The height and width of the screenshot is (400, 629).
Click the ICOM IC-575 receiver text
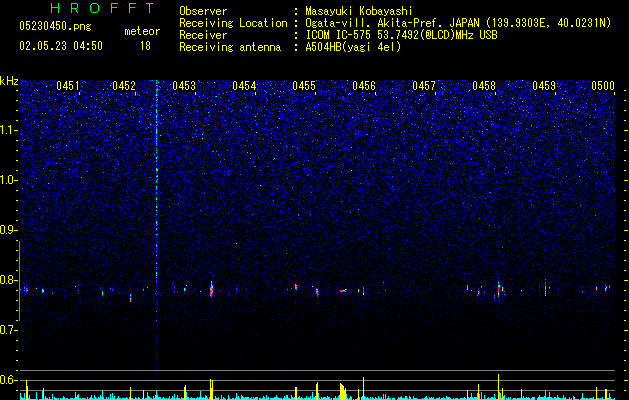click(401, 35)
